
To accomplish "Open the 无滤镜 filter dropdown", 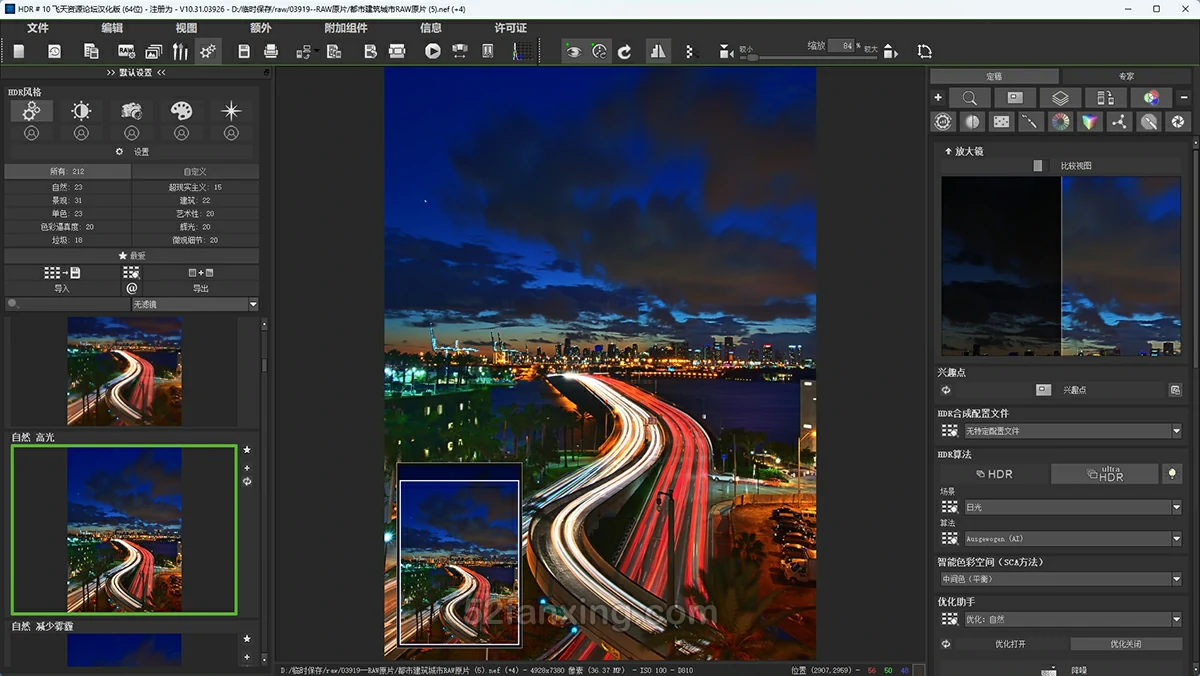I will click(195, 304).
